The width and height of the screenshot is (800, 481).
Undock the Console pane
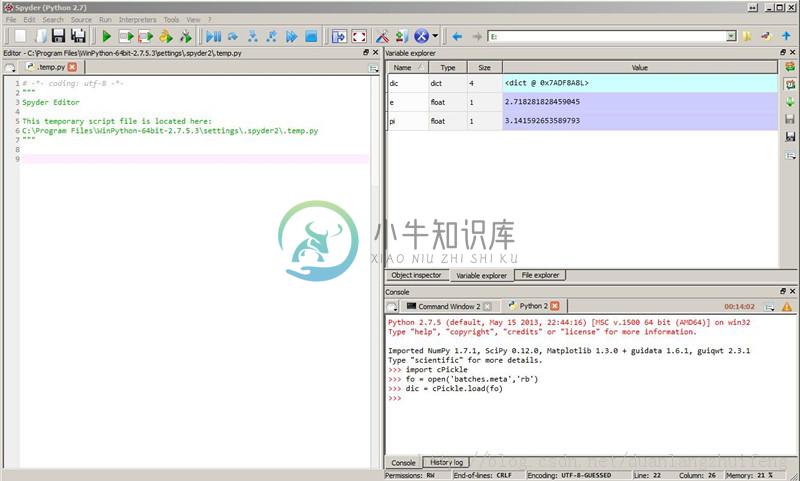pyautogui.click(x=783, y=291)
